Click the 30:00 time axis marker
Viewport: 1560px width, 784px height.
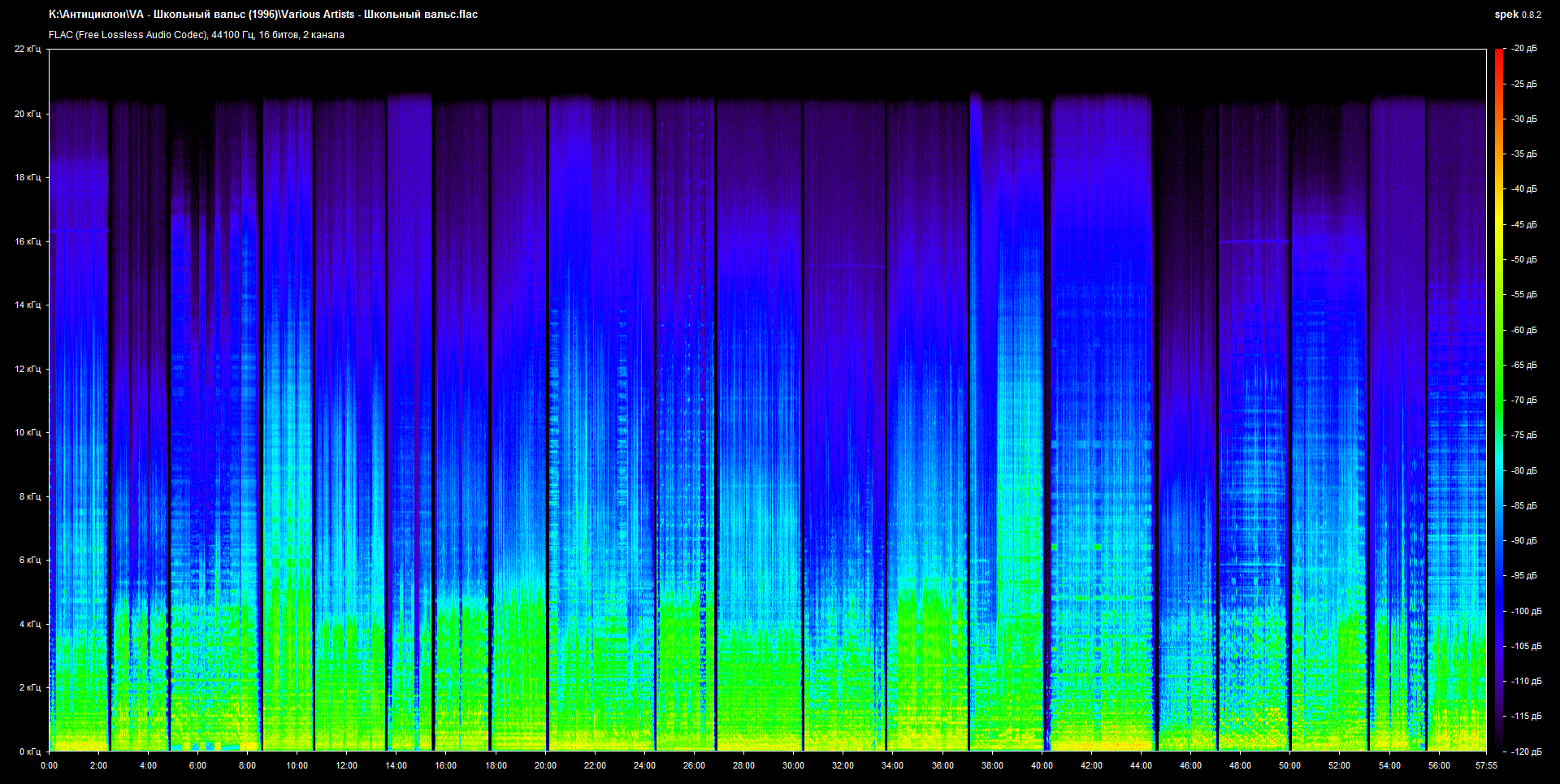point(793,765)
